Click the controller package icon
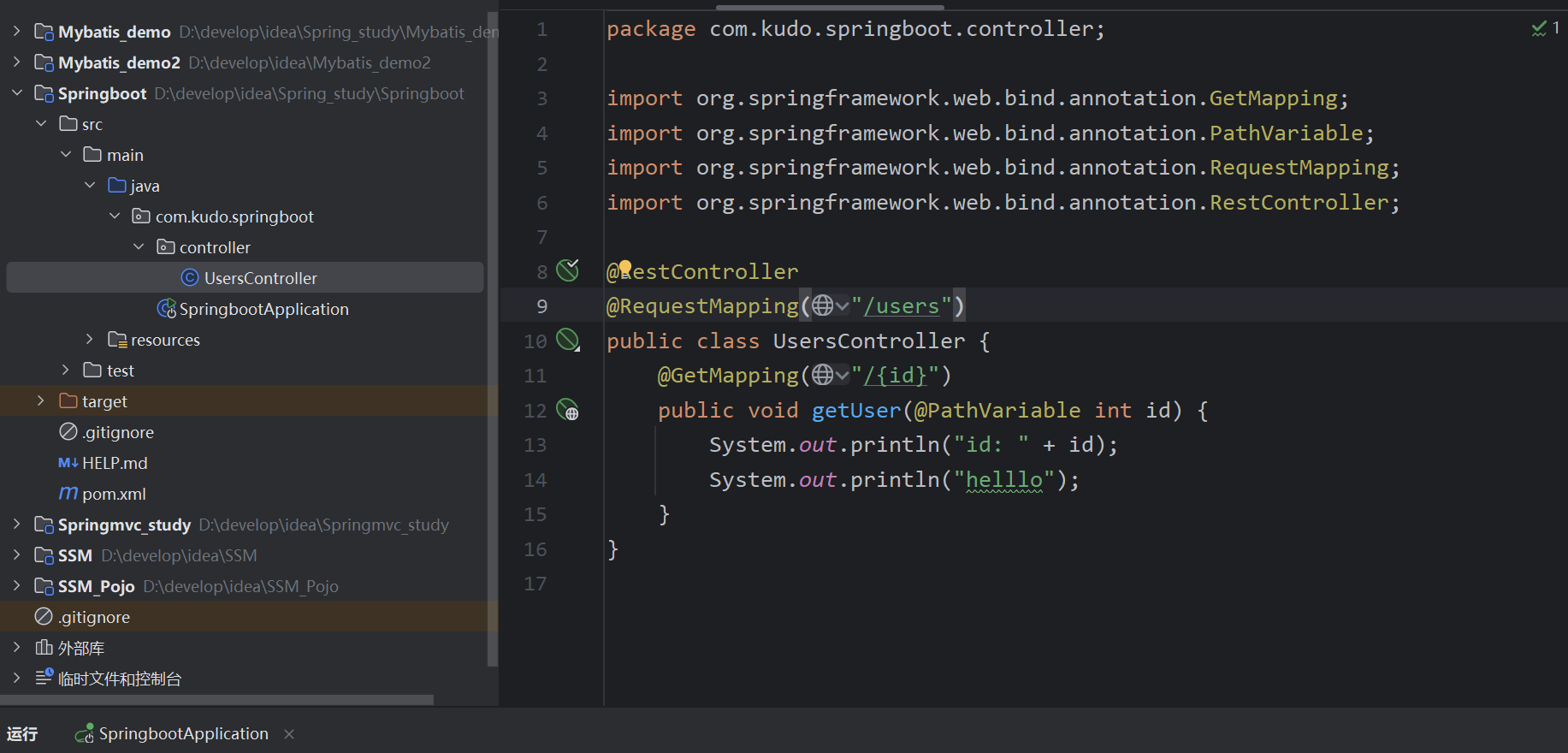Image resolution: width=1568 pixels, height=753 pixels. click(x=166, y=247)
